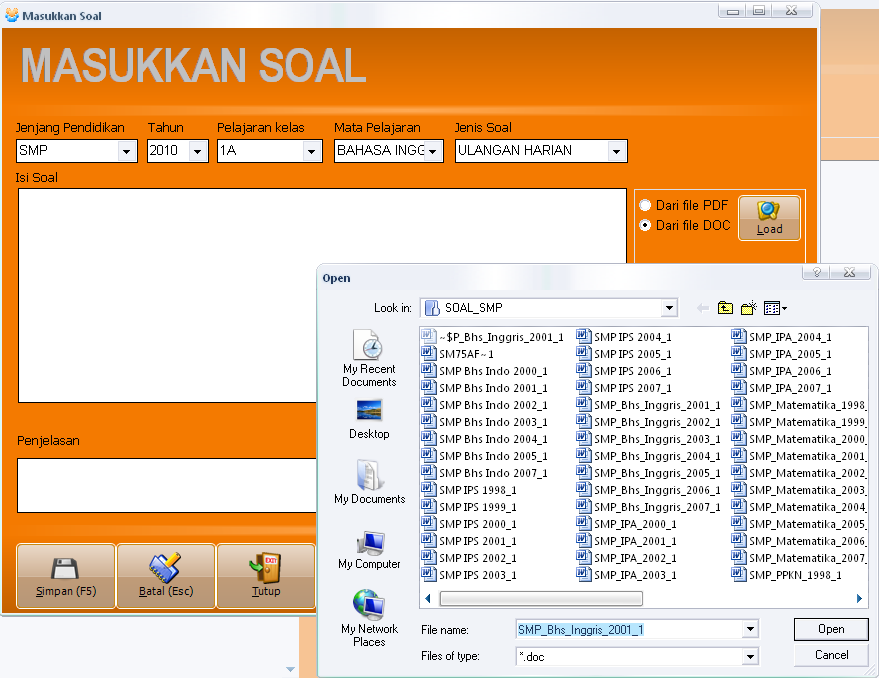Select the Dari file PDF radio button
The image size is (879, 678).
point(645,205)
